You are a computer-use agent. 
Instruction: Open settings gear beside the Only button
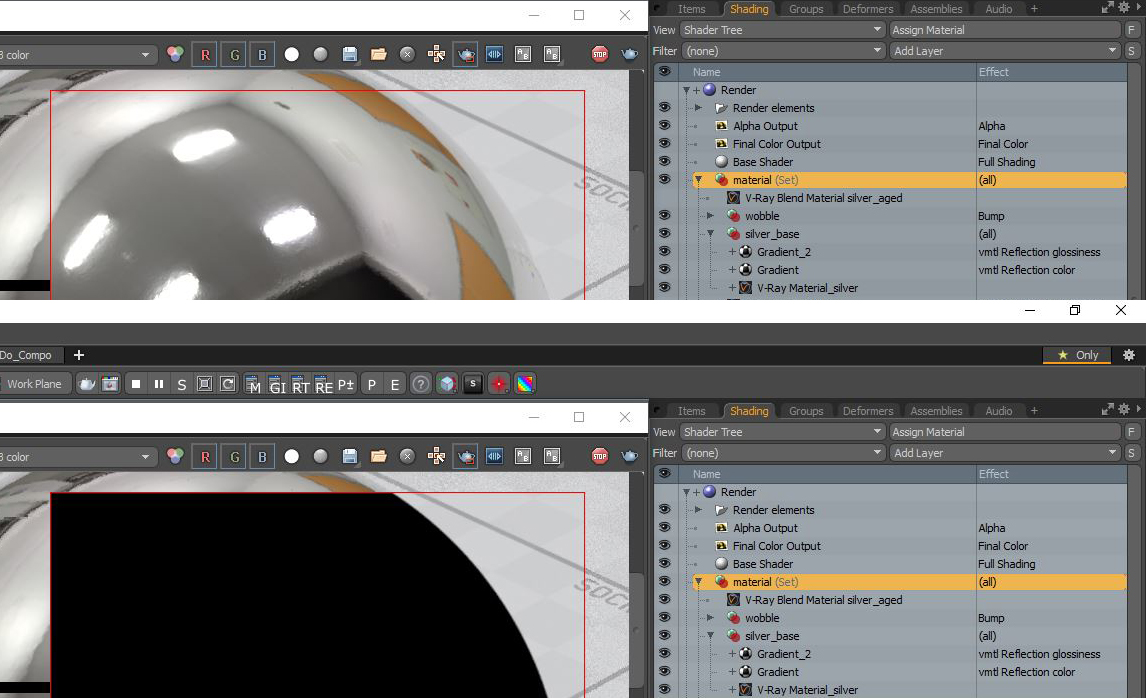click(x=1129, y=354)
